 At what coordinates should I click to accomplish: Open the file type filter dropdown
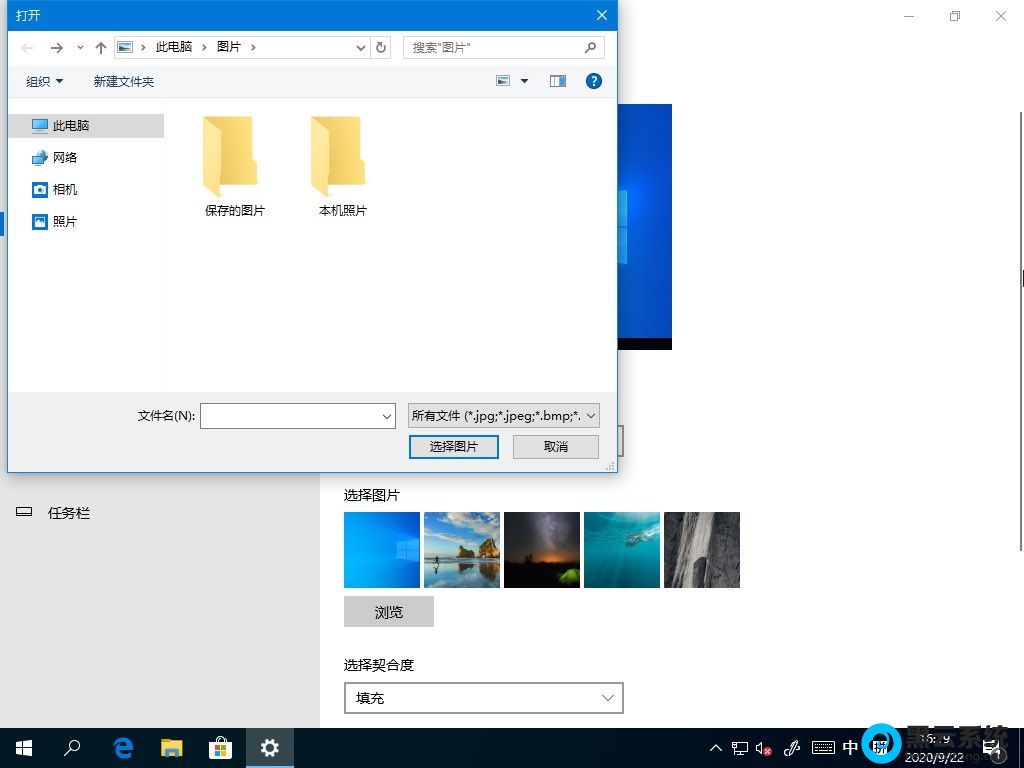[x=590, y=415]
